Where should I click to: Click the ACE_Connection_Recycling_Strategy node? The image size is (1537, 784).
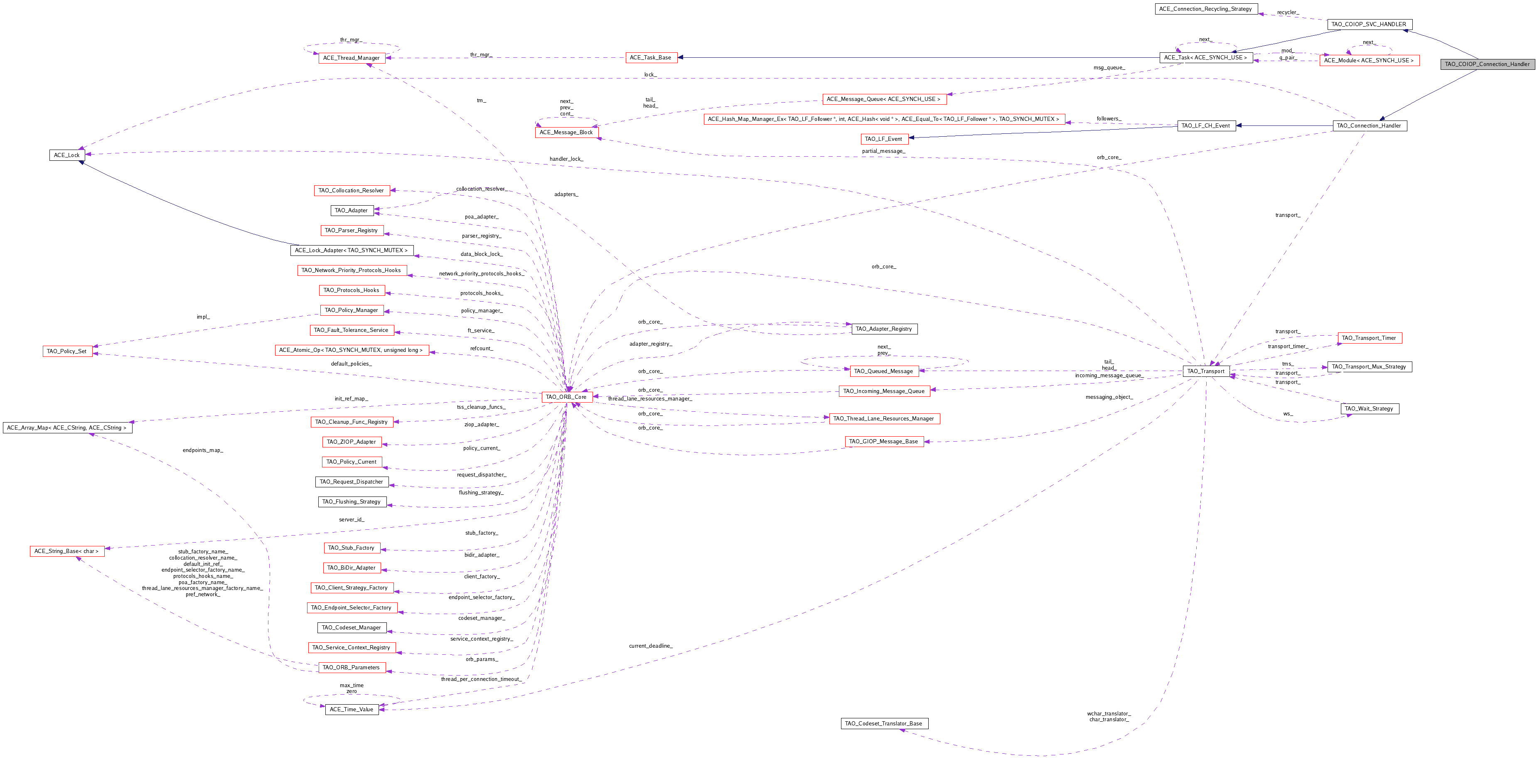1205,9
